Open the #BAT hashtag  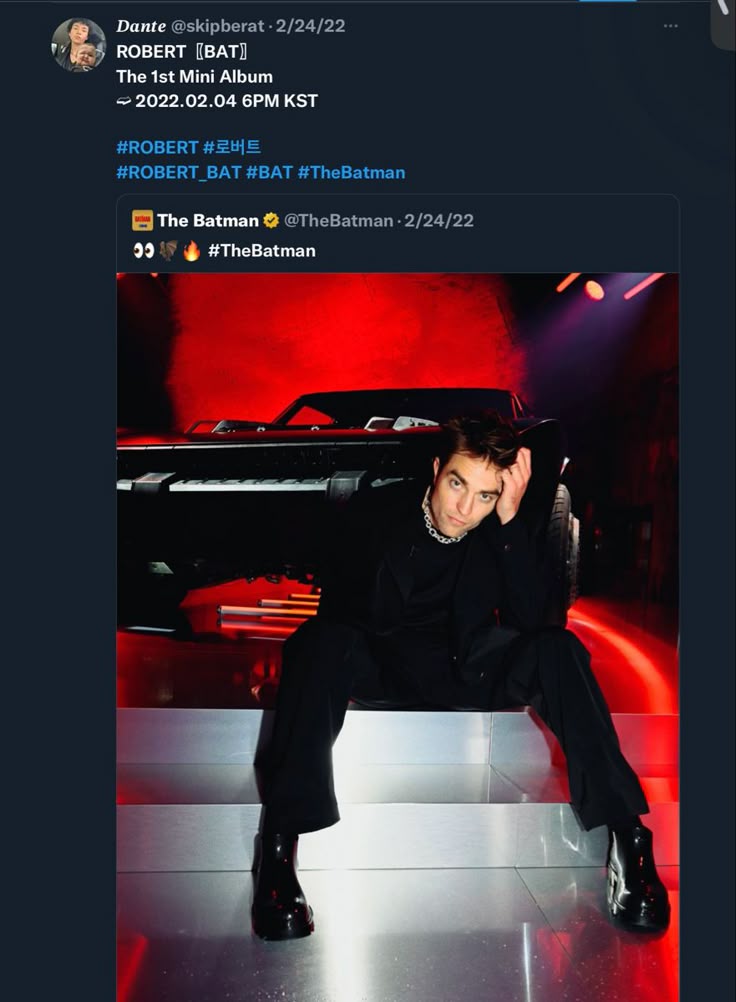pyautogui.click(x=269, y=172)
